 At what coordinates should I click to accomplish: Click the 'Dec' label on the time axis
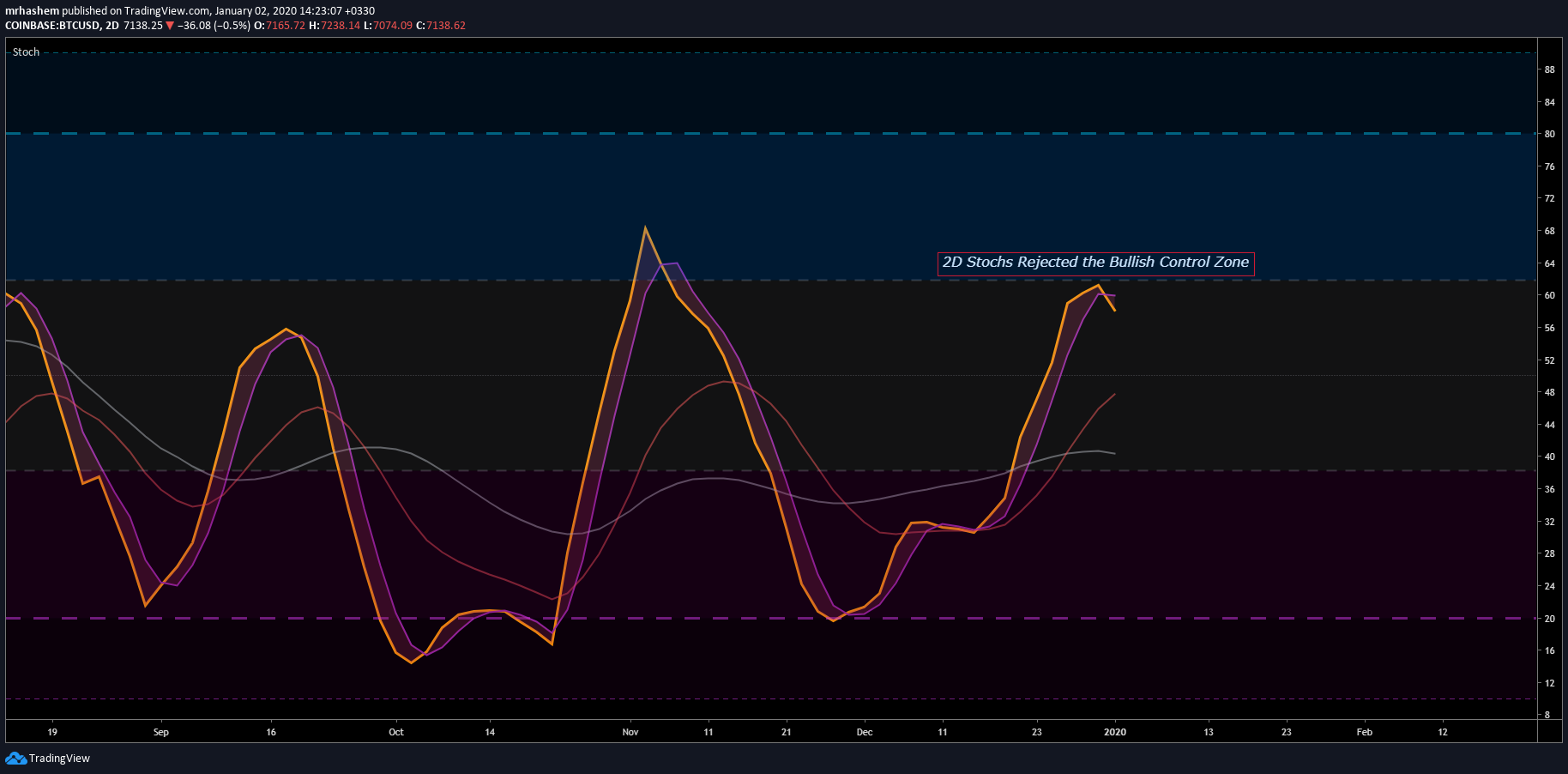(865, 732)
